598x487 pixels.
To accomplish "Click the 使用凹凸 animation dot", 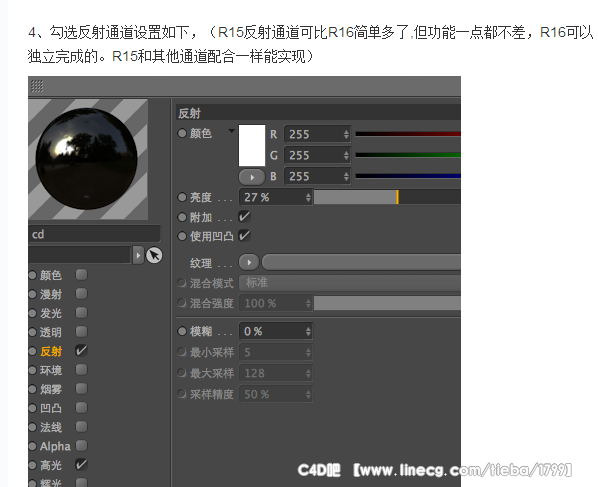I will 182,236.
